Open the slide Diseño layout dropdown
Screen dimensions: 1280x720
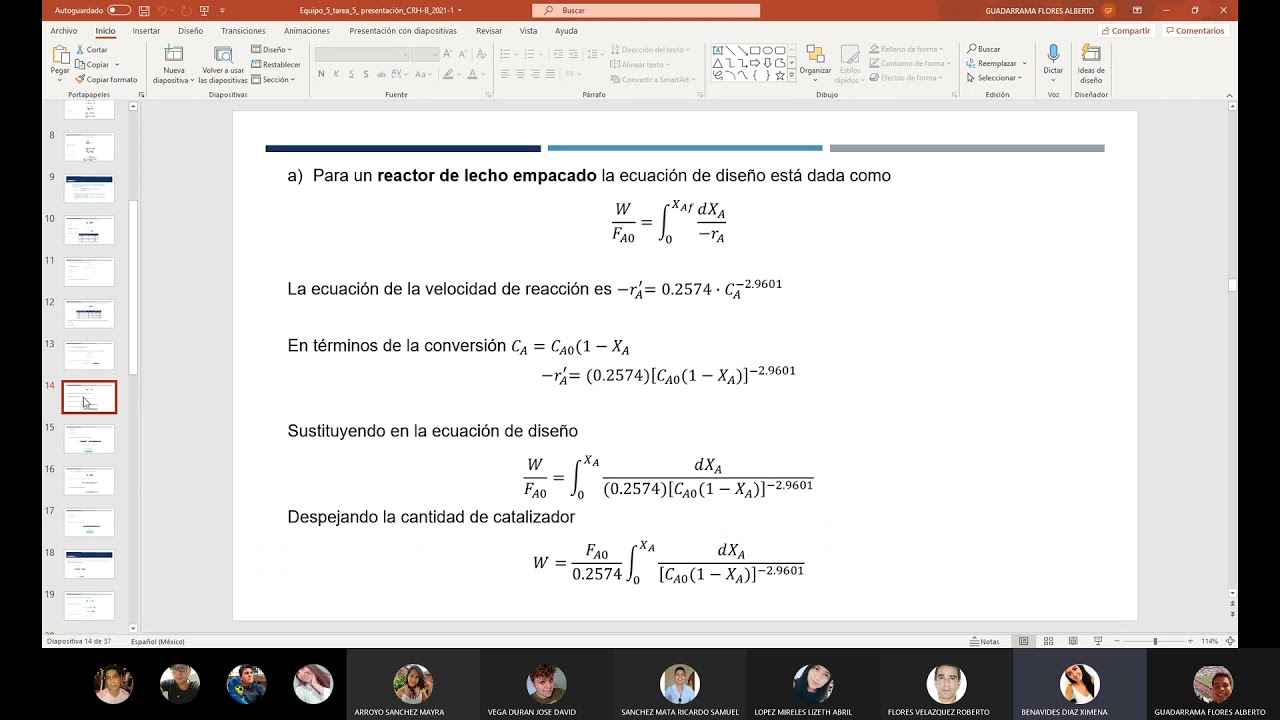pyautogui.click(x=271, y=49)
